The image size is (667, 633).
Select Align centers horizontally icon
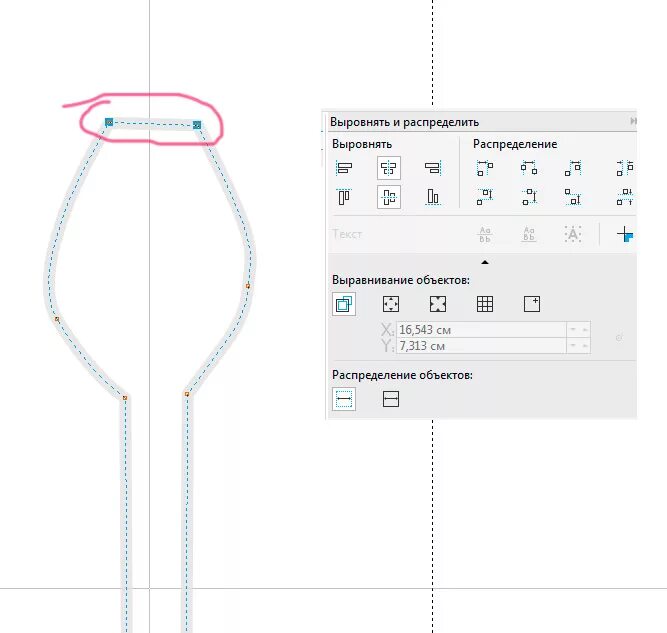coord(389,168)
